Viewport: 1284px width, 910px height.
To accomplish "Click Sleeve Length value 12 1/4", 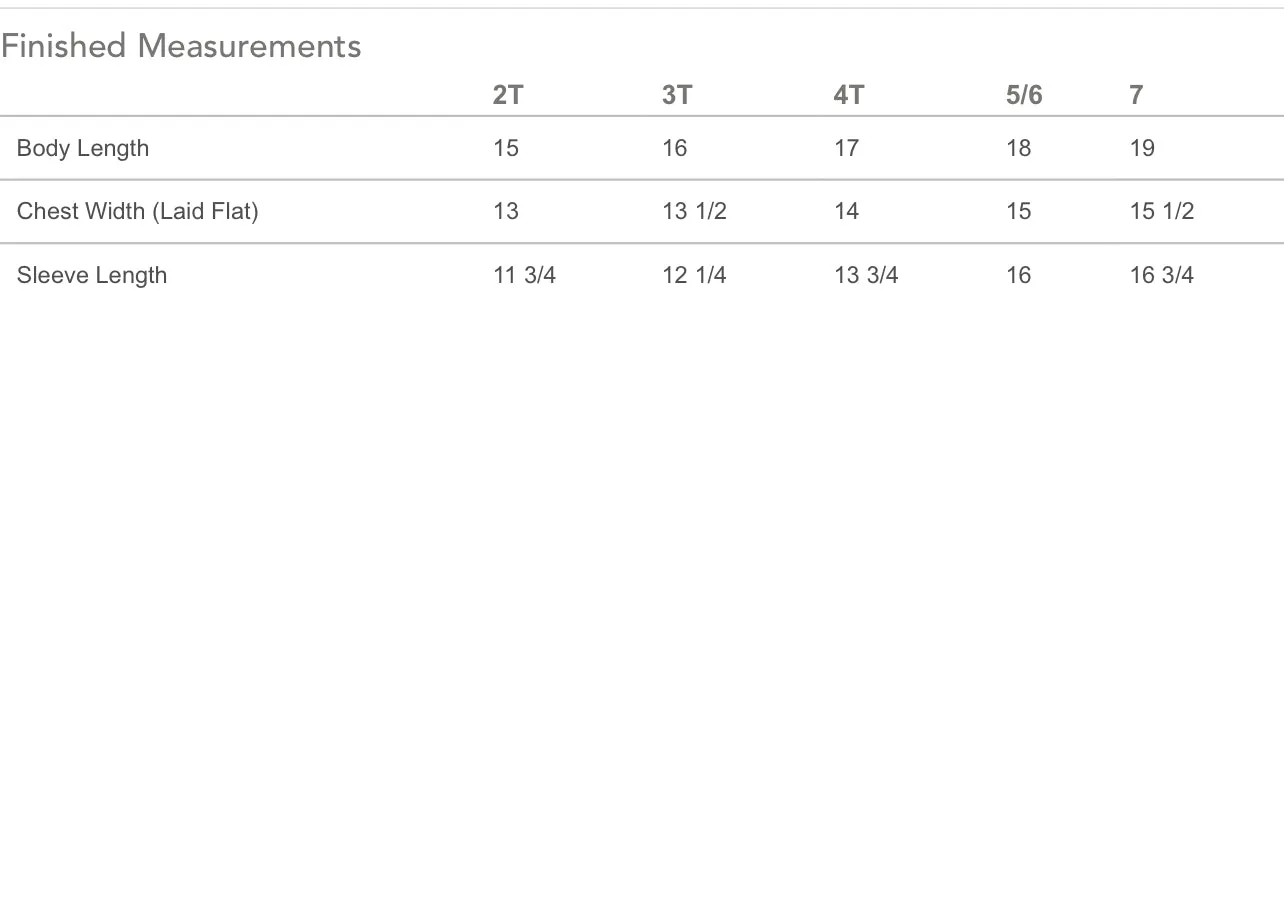I will click(x=694, y=275).
